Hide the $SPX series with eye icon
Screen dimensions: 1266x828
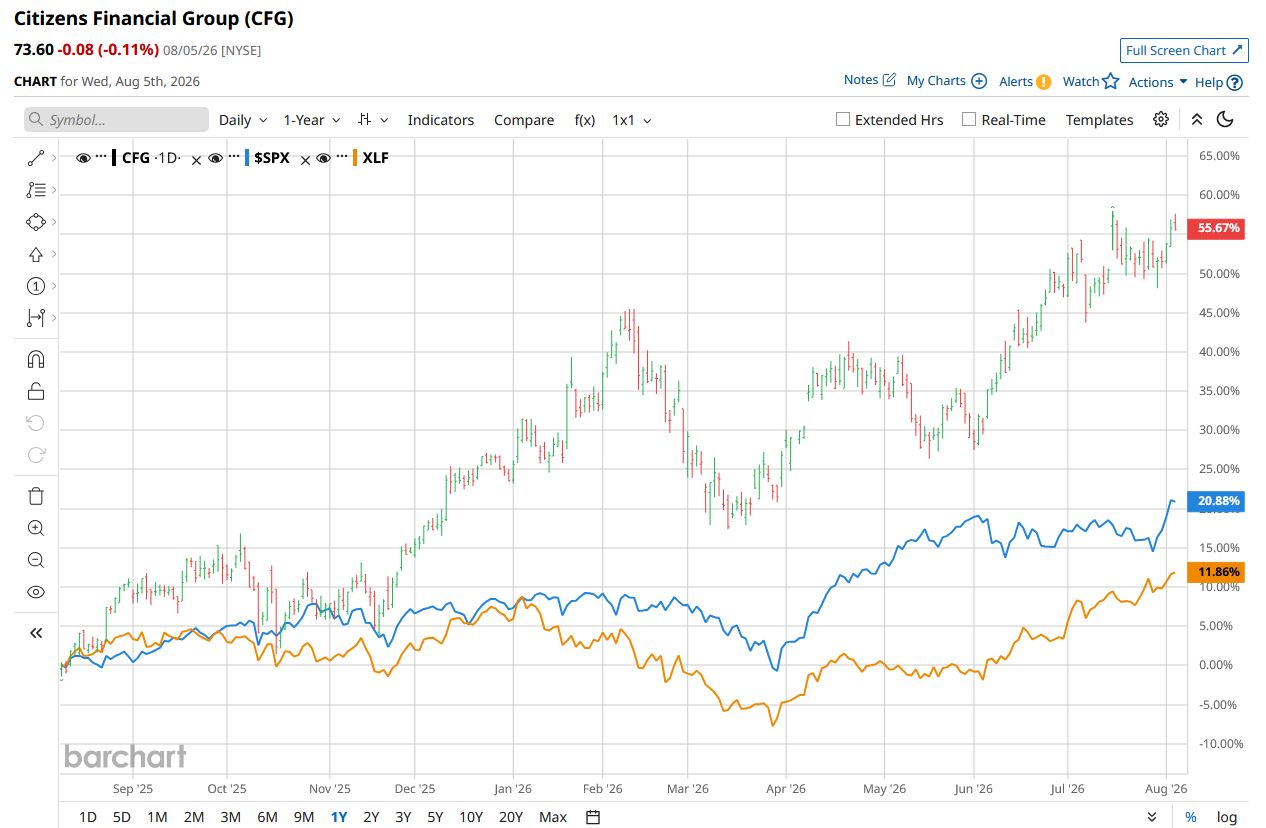click(x=215, y=158)
